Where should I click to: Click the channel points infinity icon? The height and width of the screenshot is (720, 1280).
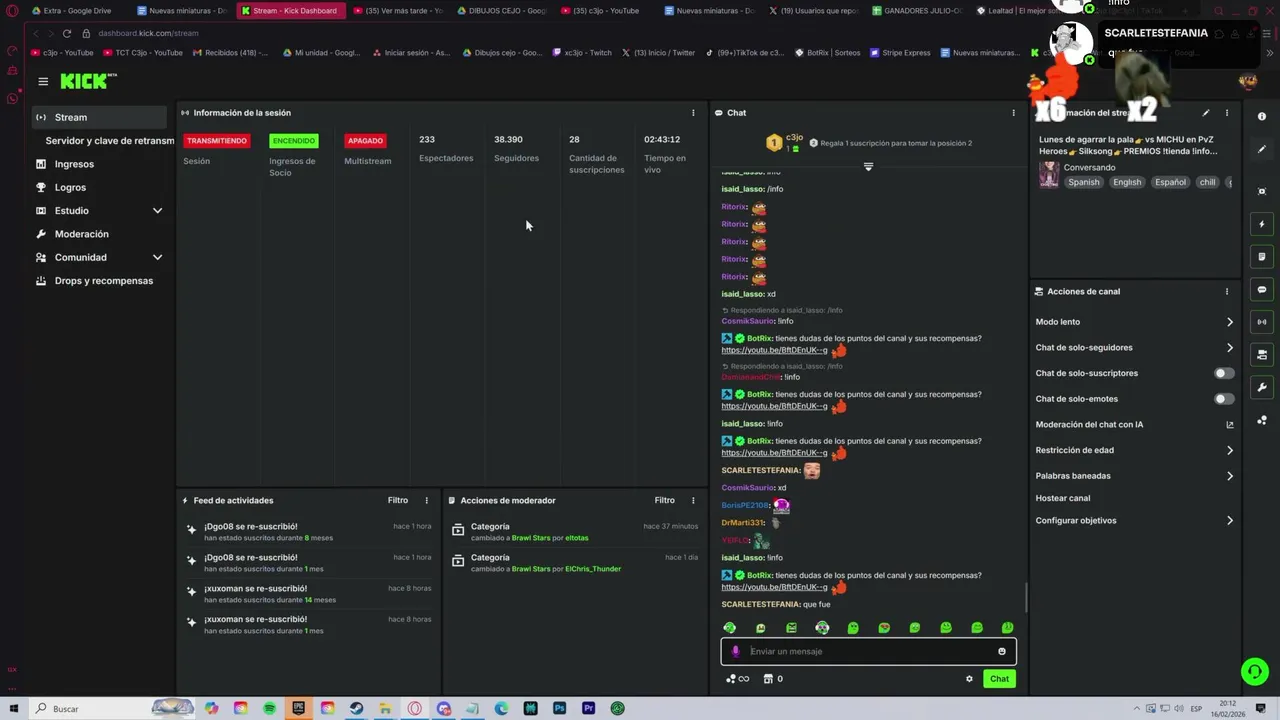tap(738, 679)
